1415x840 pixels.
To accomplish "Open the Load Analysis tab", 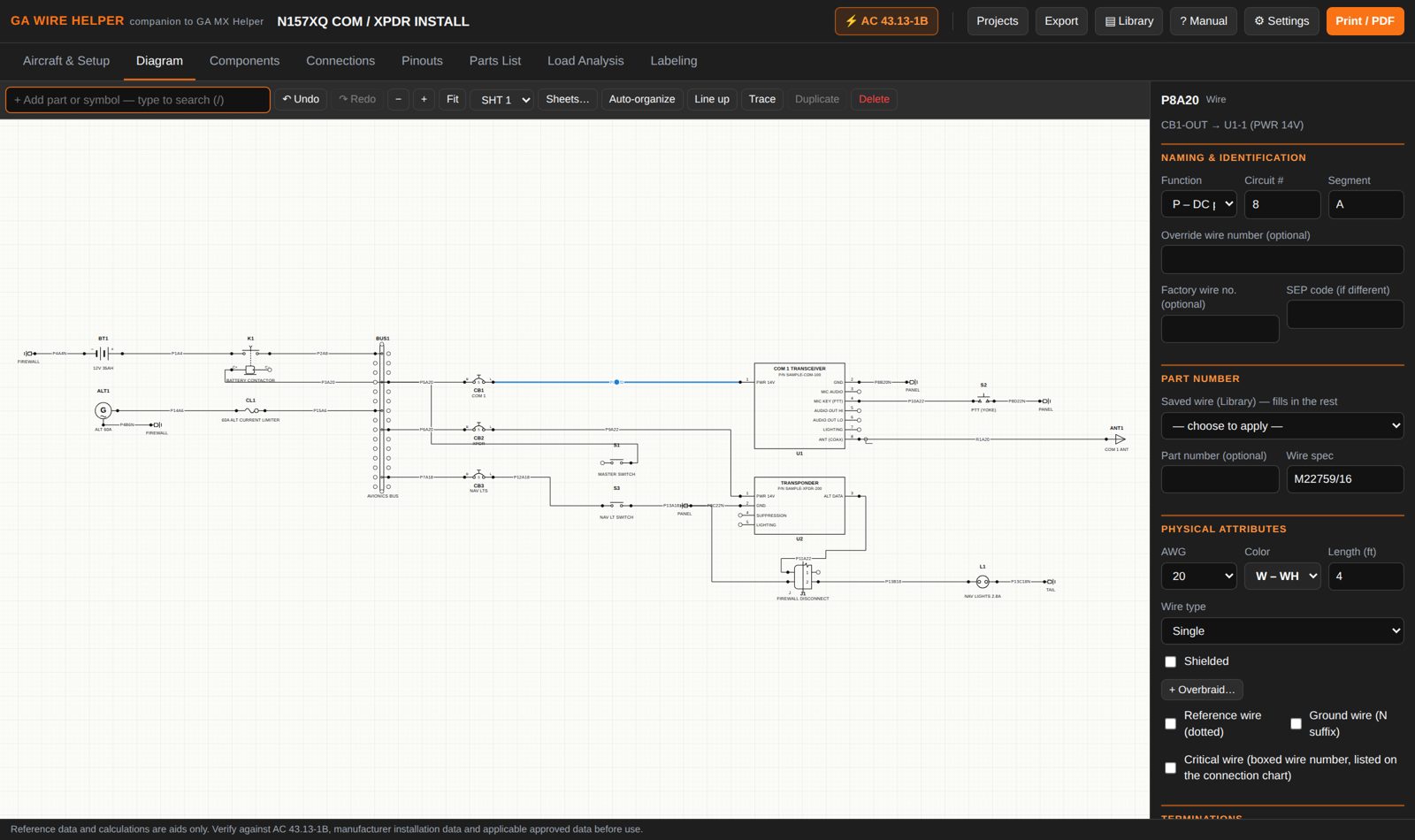I will pos(585,61).
